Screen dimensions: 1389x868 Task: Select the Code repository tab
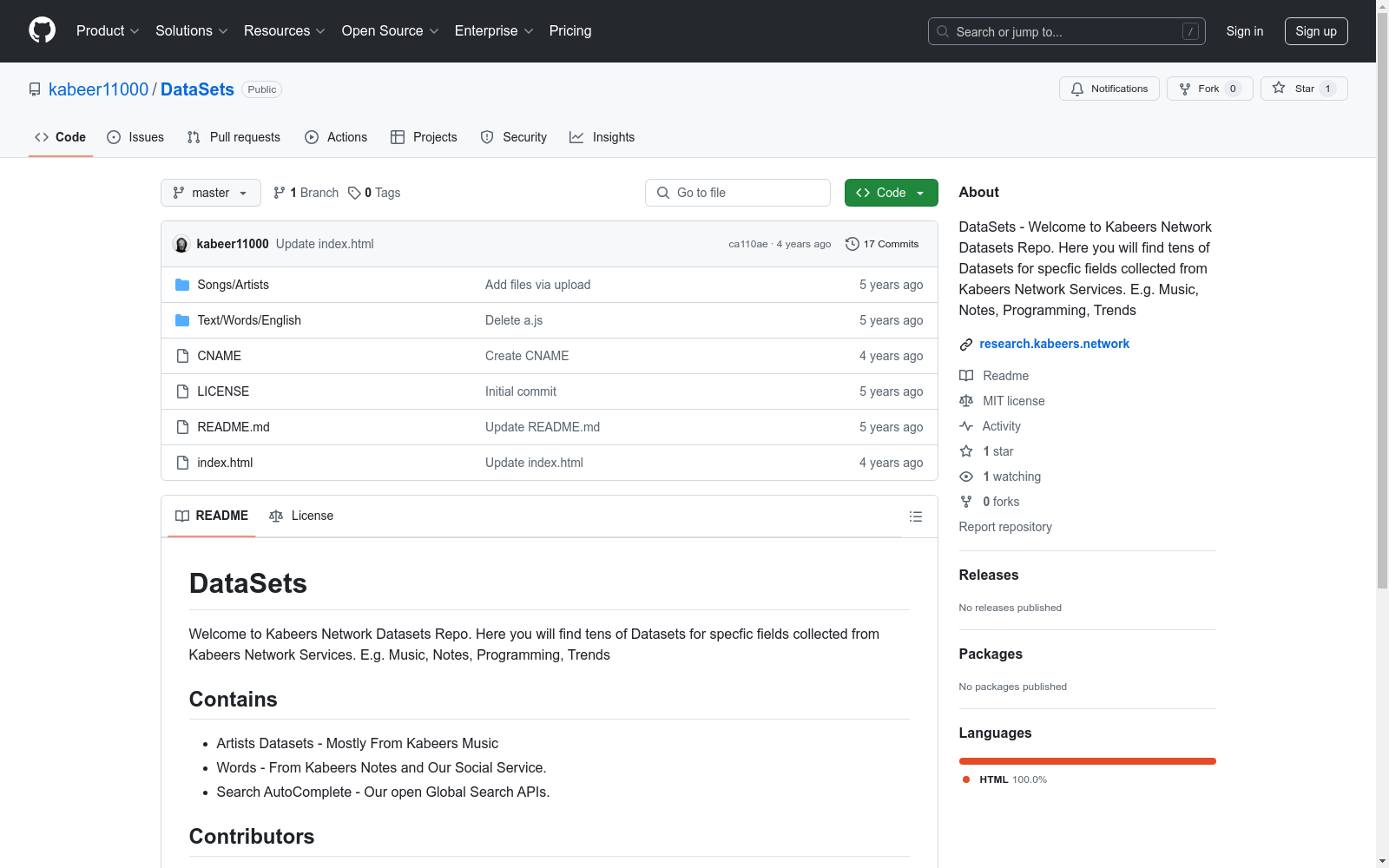[61, 137]
